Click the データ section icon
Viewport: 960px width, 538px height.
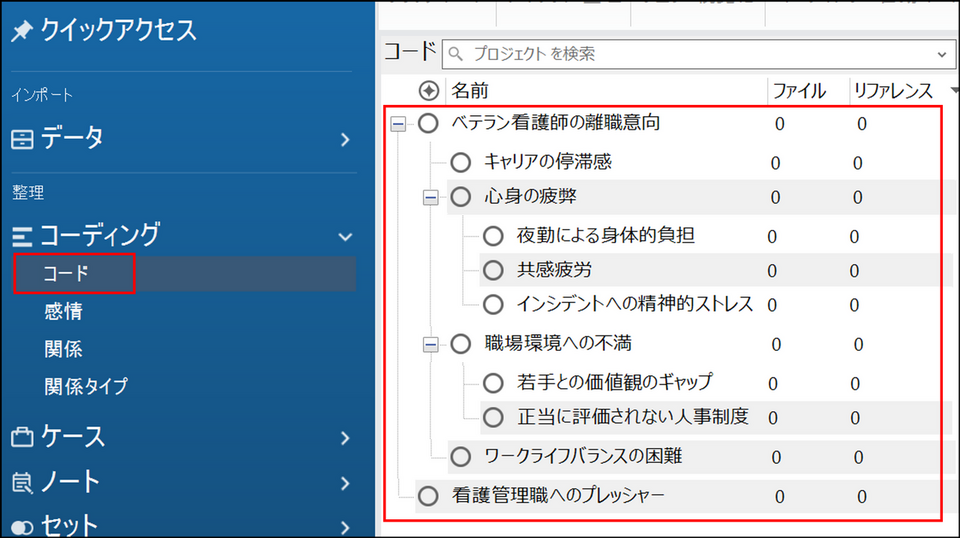[x=22, y=140]
